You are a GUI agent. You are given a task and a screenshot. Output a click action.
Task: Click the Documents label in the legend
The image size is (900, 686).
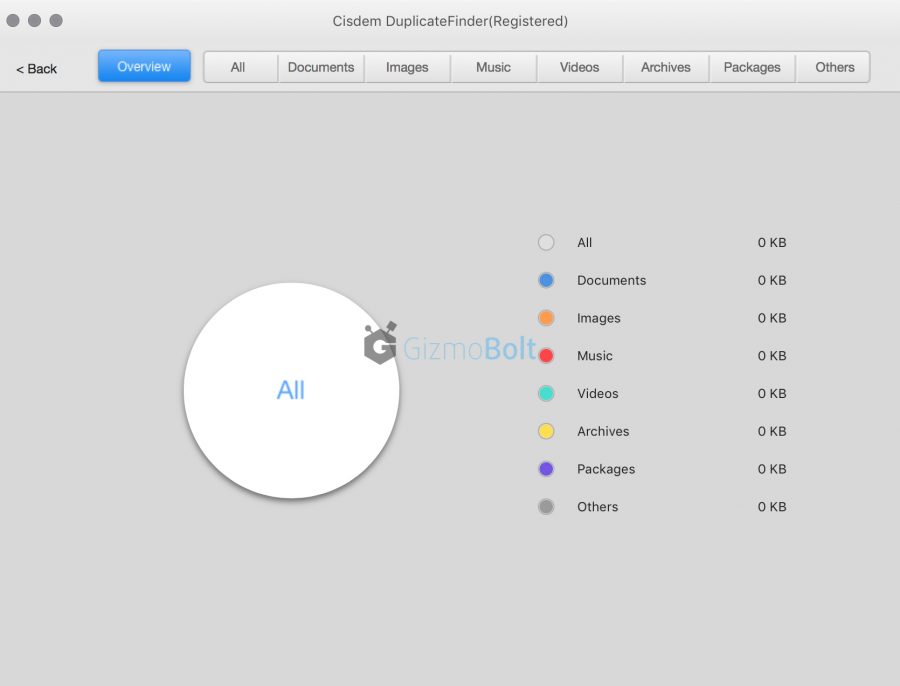(x=611, y=280)
